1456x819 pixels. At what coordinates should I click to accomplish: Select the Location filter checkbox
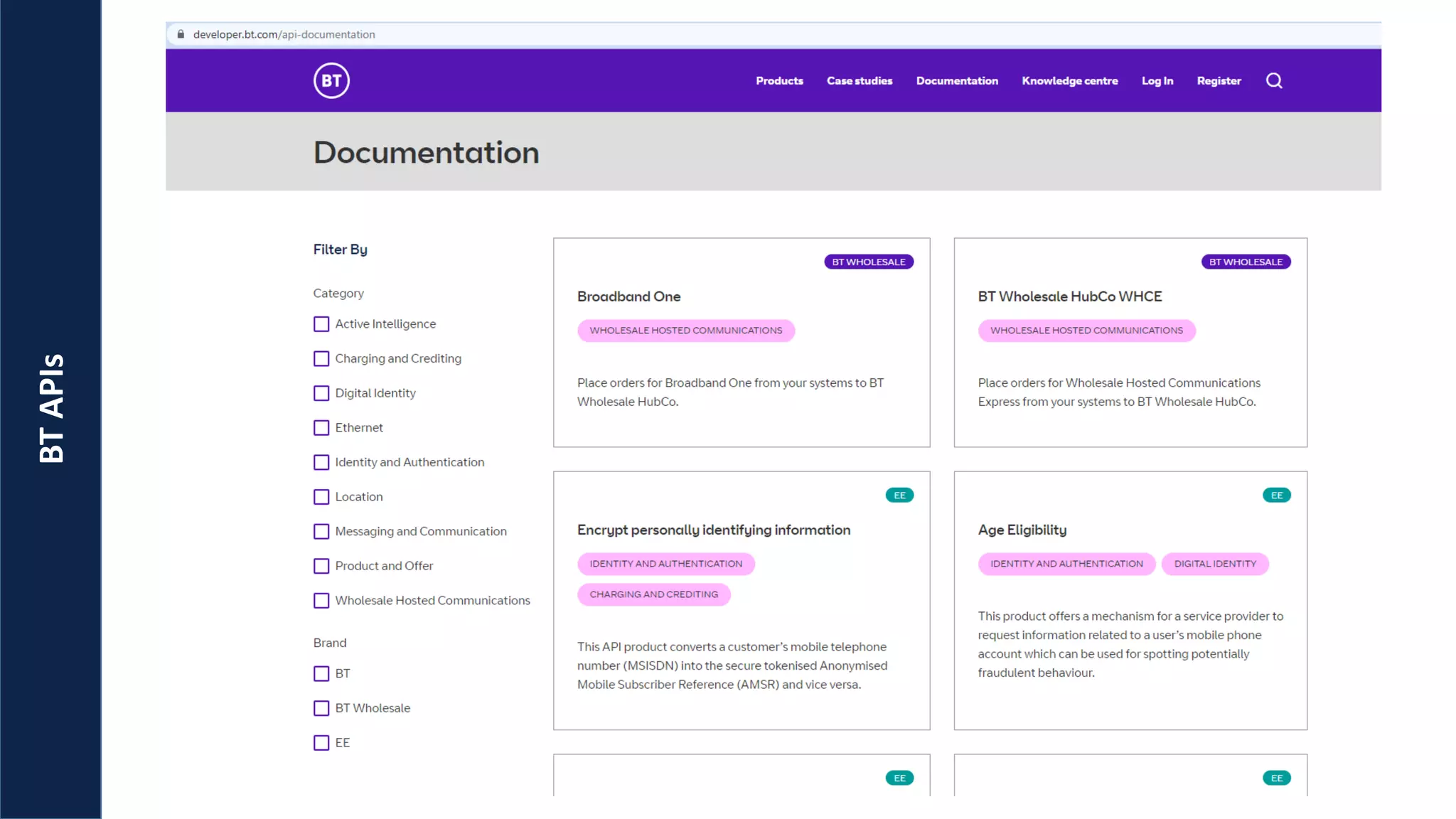pos(321,497)
